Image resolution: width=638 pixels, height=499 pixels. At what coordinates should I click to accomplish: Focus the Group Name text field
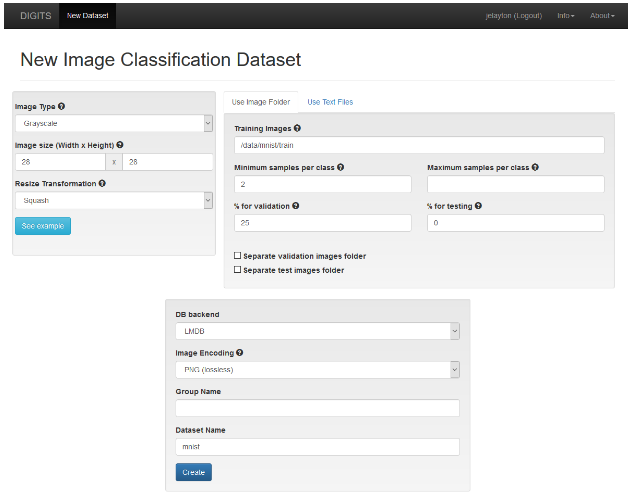click(316, 408)
